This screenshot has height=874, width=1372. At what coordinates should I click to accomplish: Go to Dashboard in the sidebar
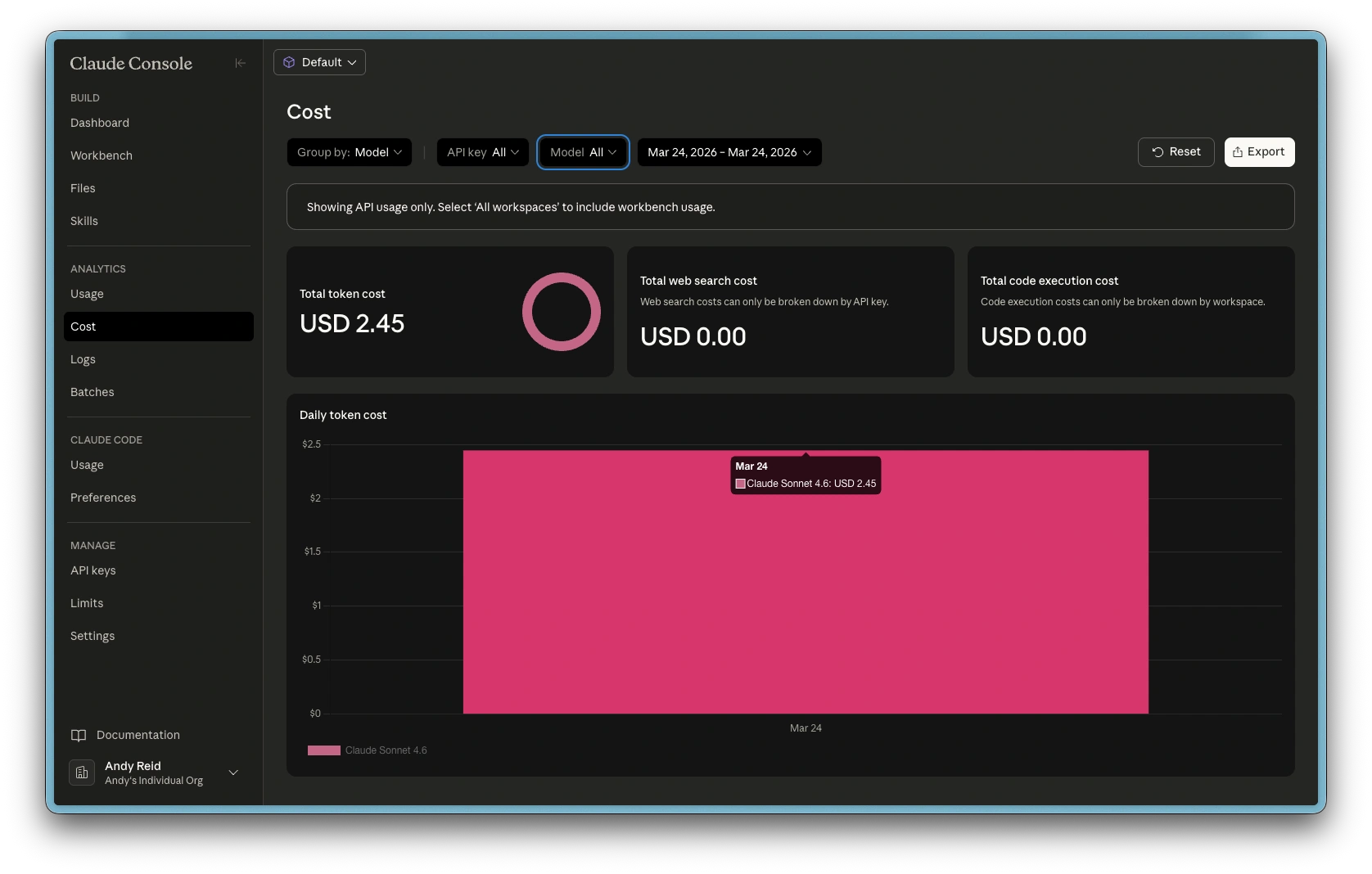[100, 123]
